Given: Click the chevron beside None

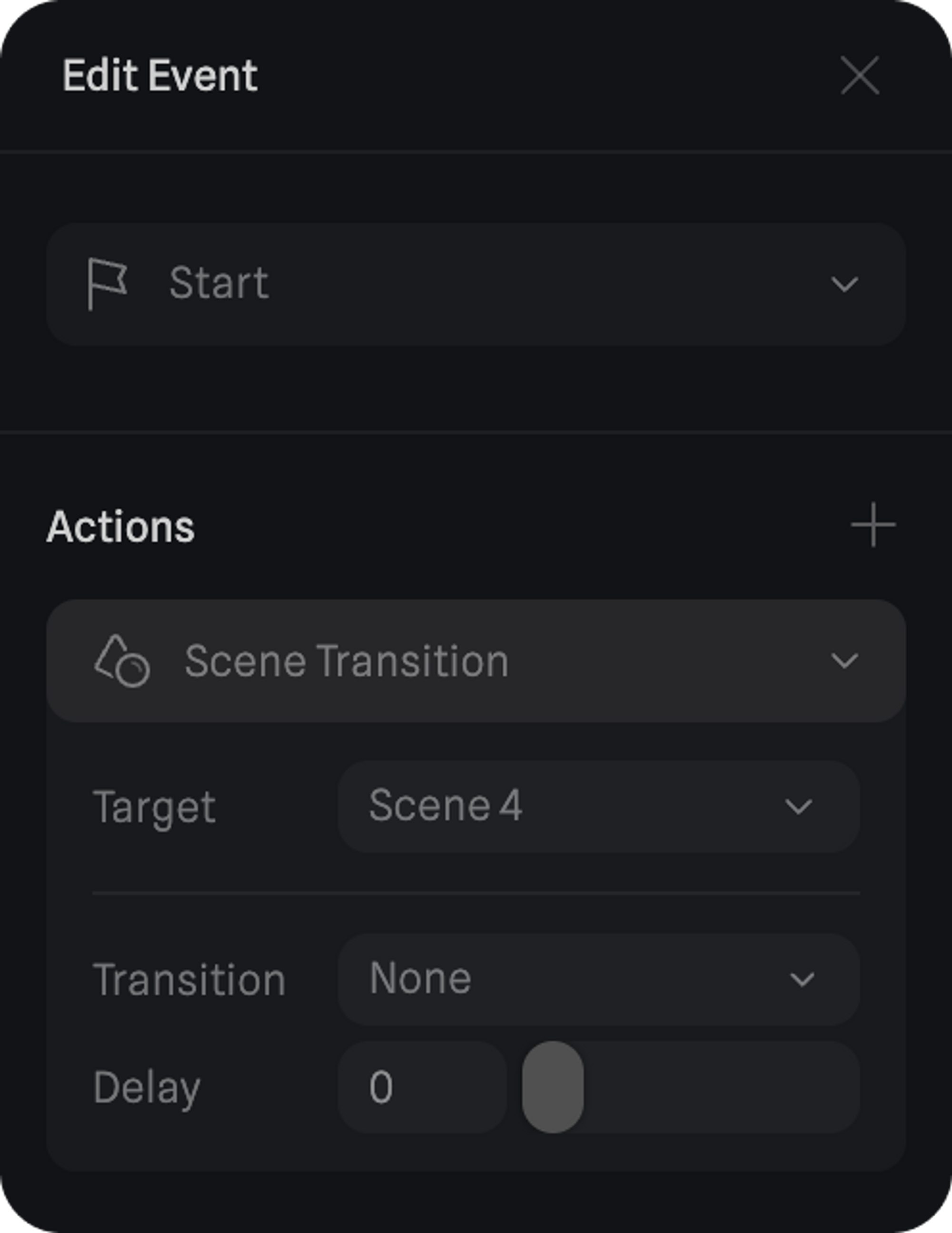Looking at the screenshot, I should [x=802, y=980].
